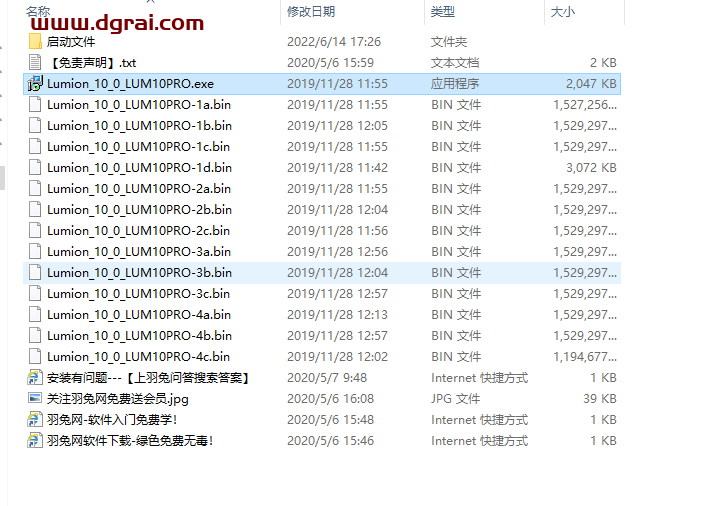720x506 pixels.
Task: Select Lumion_10_0_LUM10PRO.exe file name
Action: pos(130,84)
